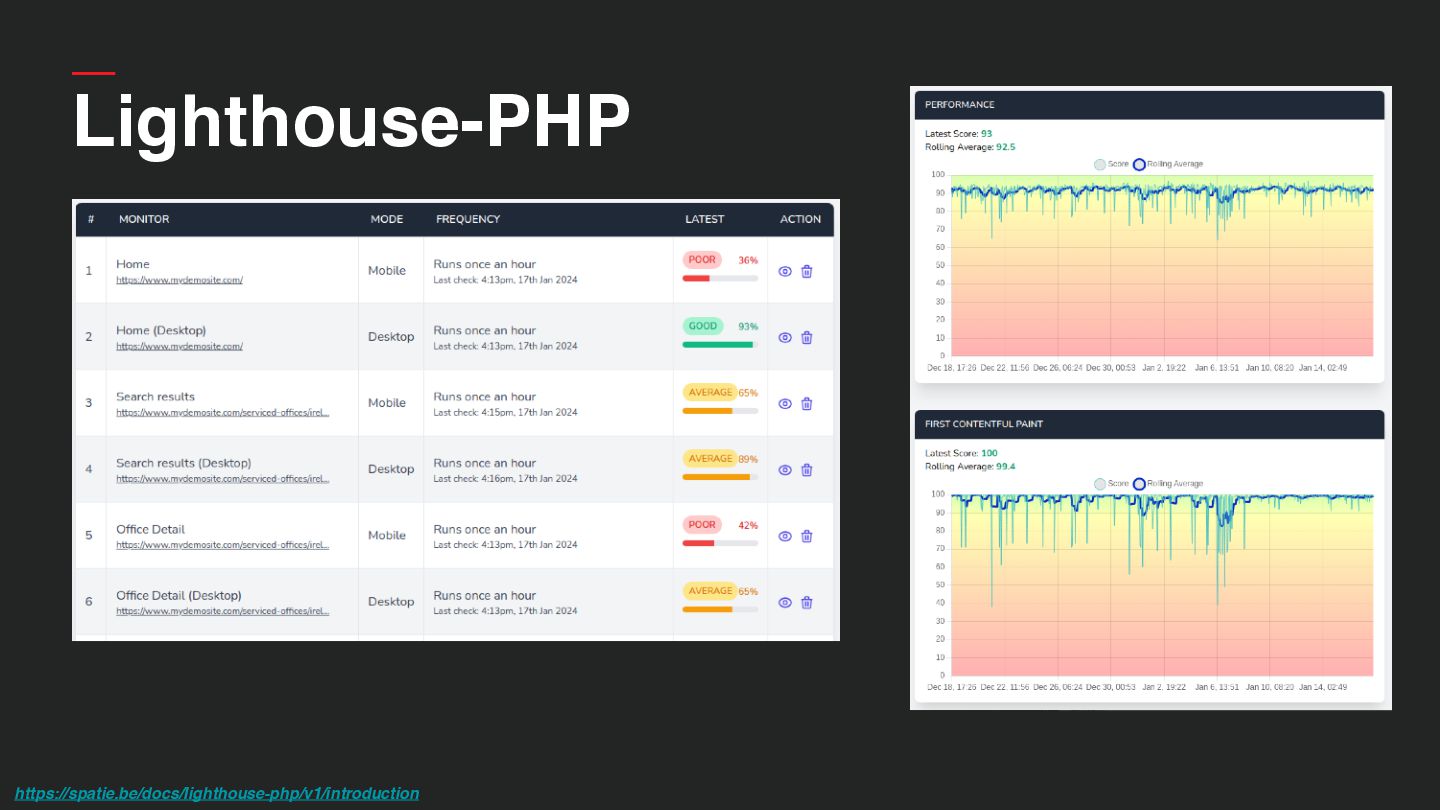Click the orange progress bar in Search results mobile row
This screenshot has height=810, width=1440.
pos(720,410)
